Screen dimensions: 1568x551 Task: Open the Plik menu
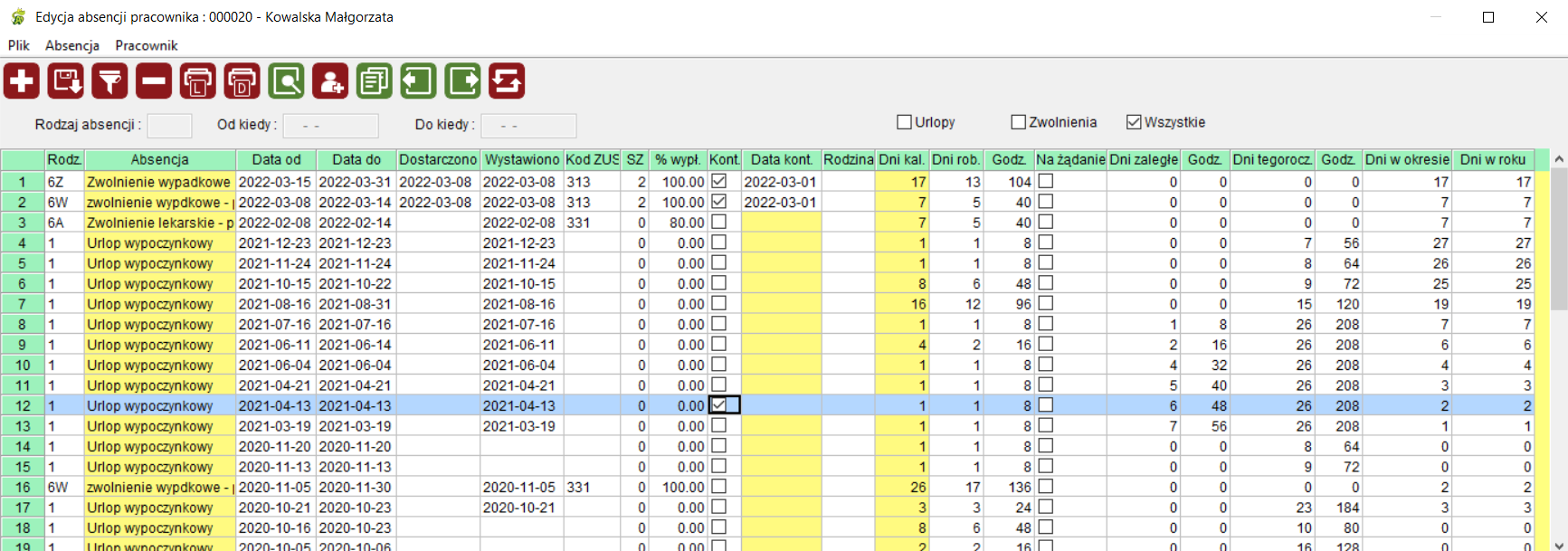(19, 45)
